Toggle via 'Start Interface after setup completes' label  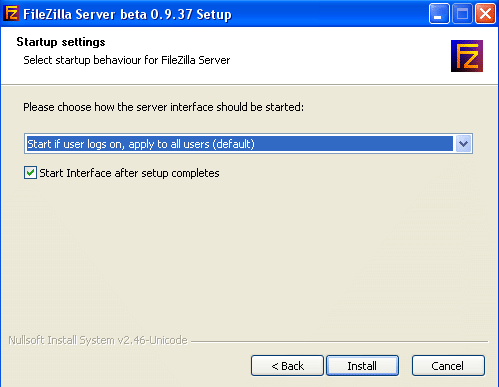129,173
